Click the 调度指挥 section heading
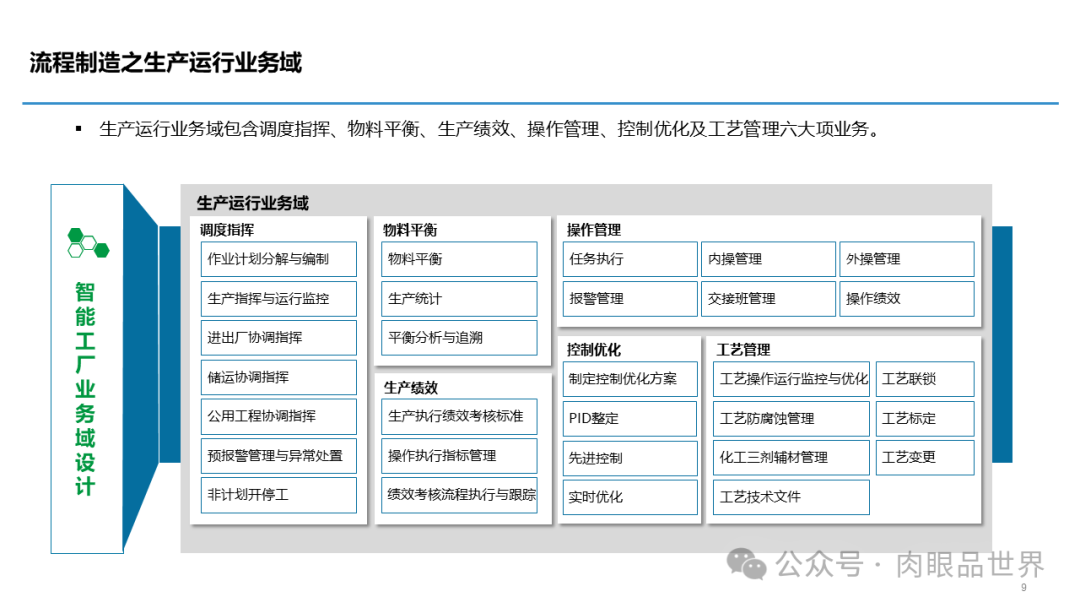 pos(227,230)
